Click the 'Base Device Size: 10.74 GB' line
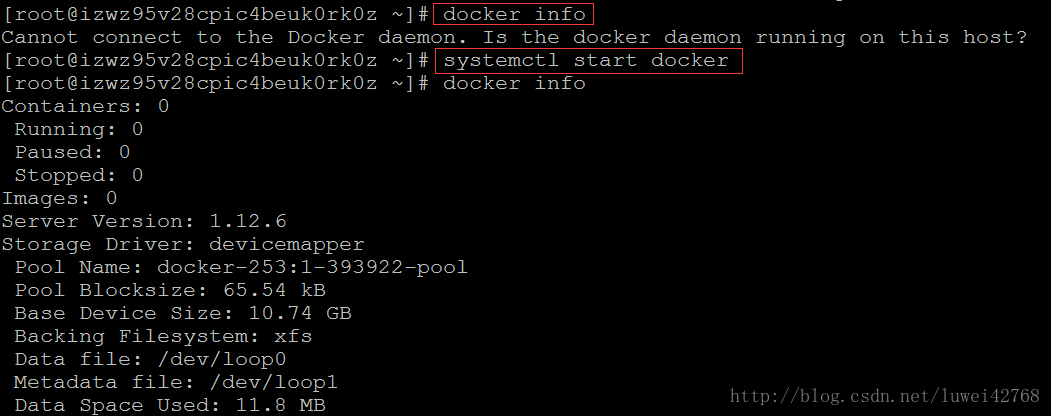This screenshot has height=416, width=1051. pos(183,314)
